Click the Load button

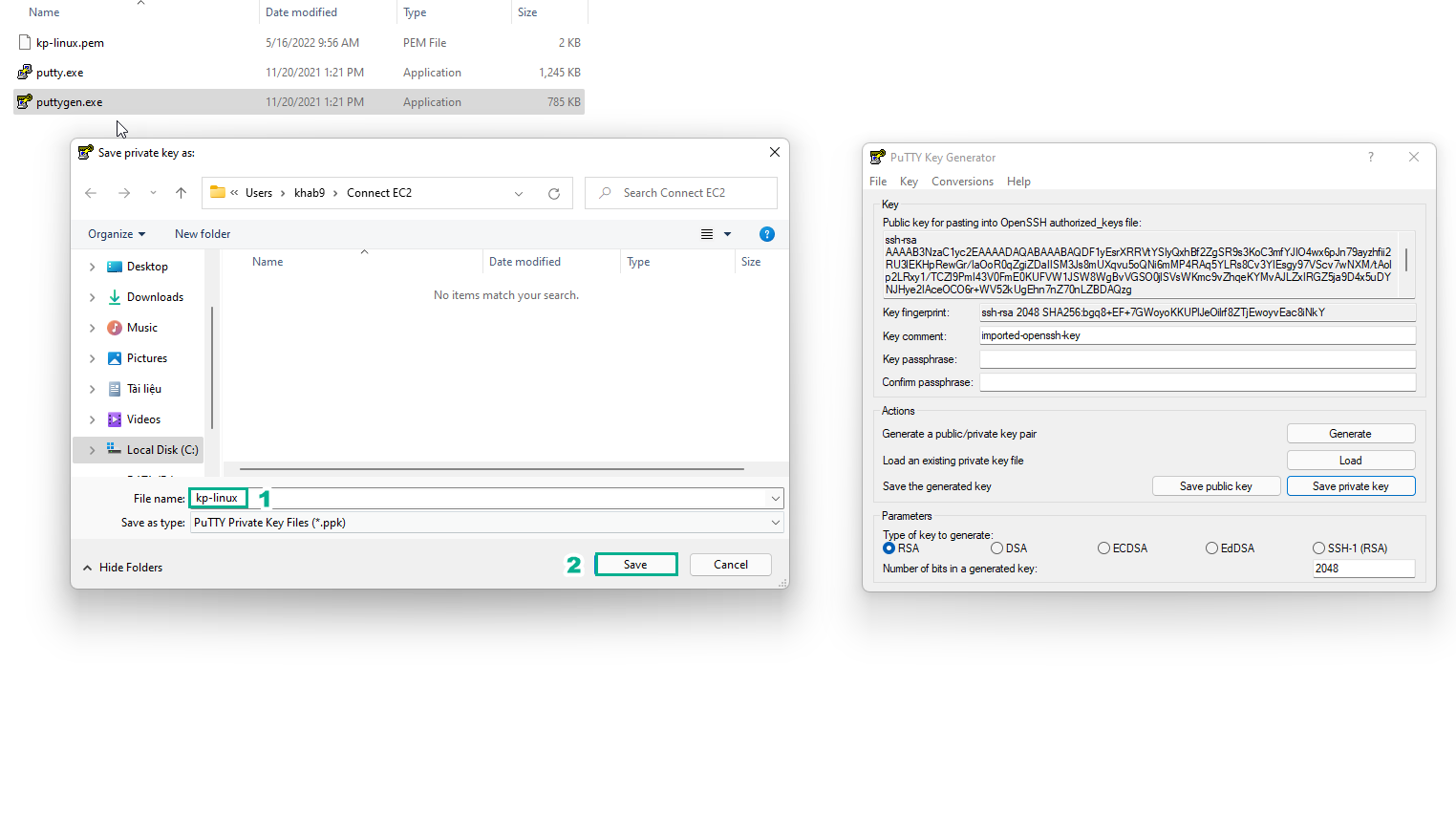tap(1350, 461)
